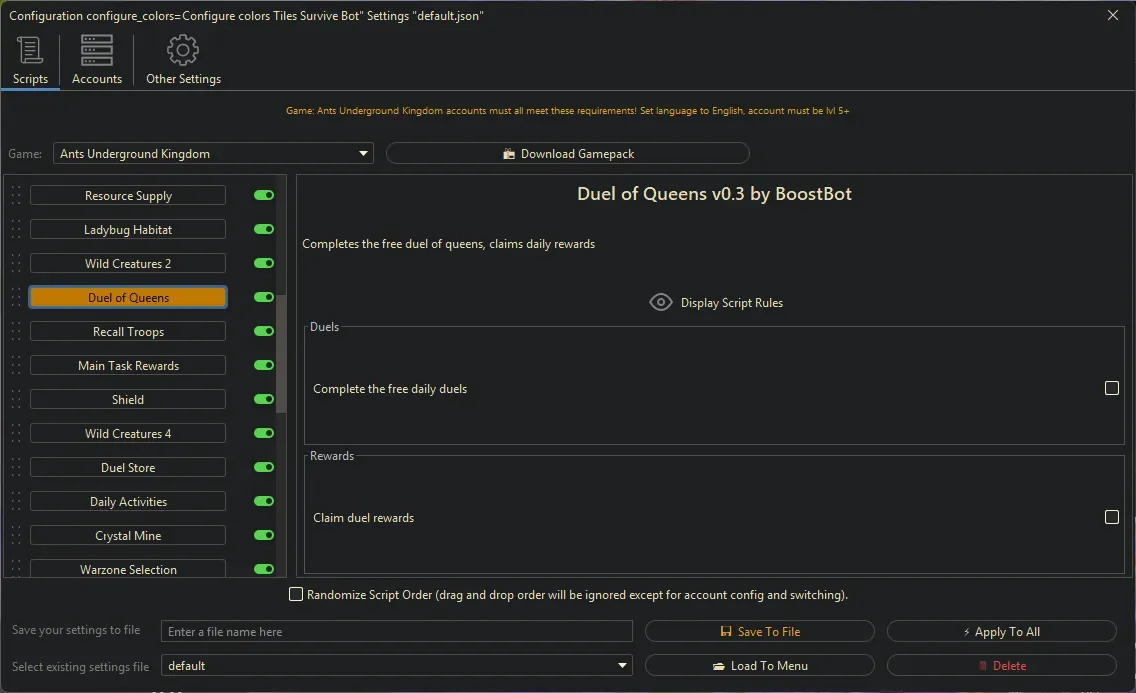The height and width of the screenshot is (693, 1136).
Task: Click the eye icon for Display Script Rules
Action: [661, 302]
